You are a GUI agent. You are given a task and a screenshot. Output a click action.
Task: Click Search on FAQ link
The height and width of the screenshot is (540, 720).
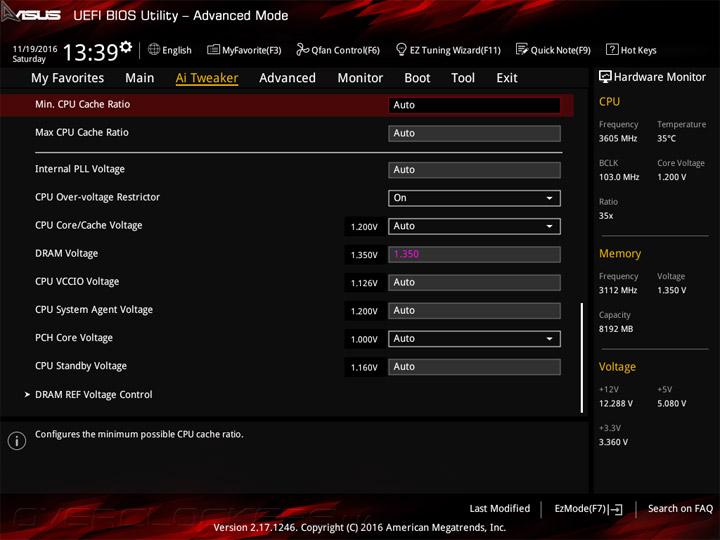click(x=680, y=508)
